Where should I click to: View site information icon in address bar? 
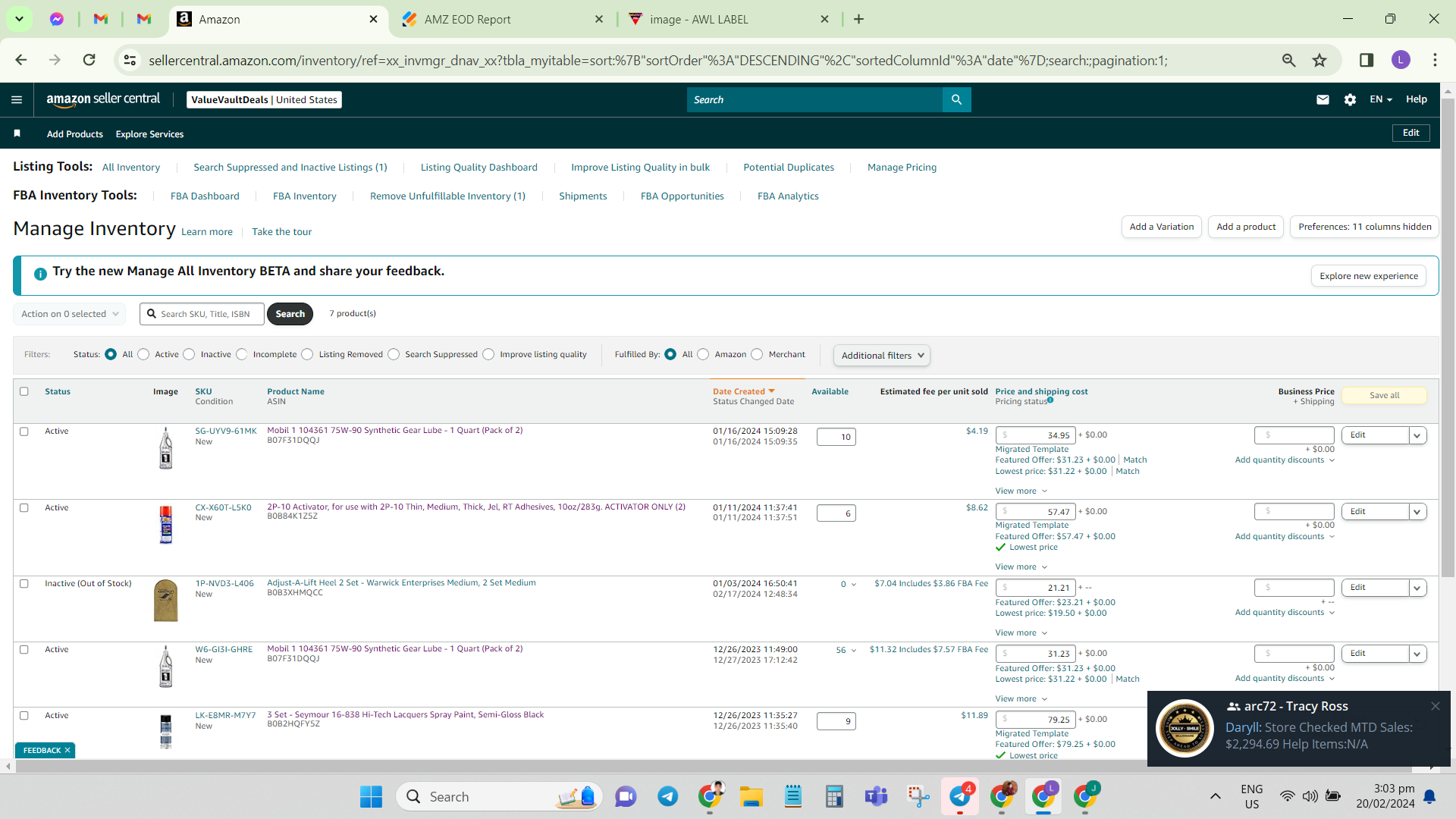point(130,60)
